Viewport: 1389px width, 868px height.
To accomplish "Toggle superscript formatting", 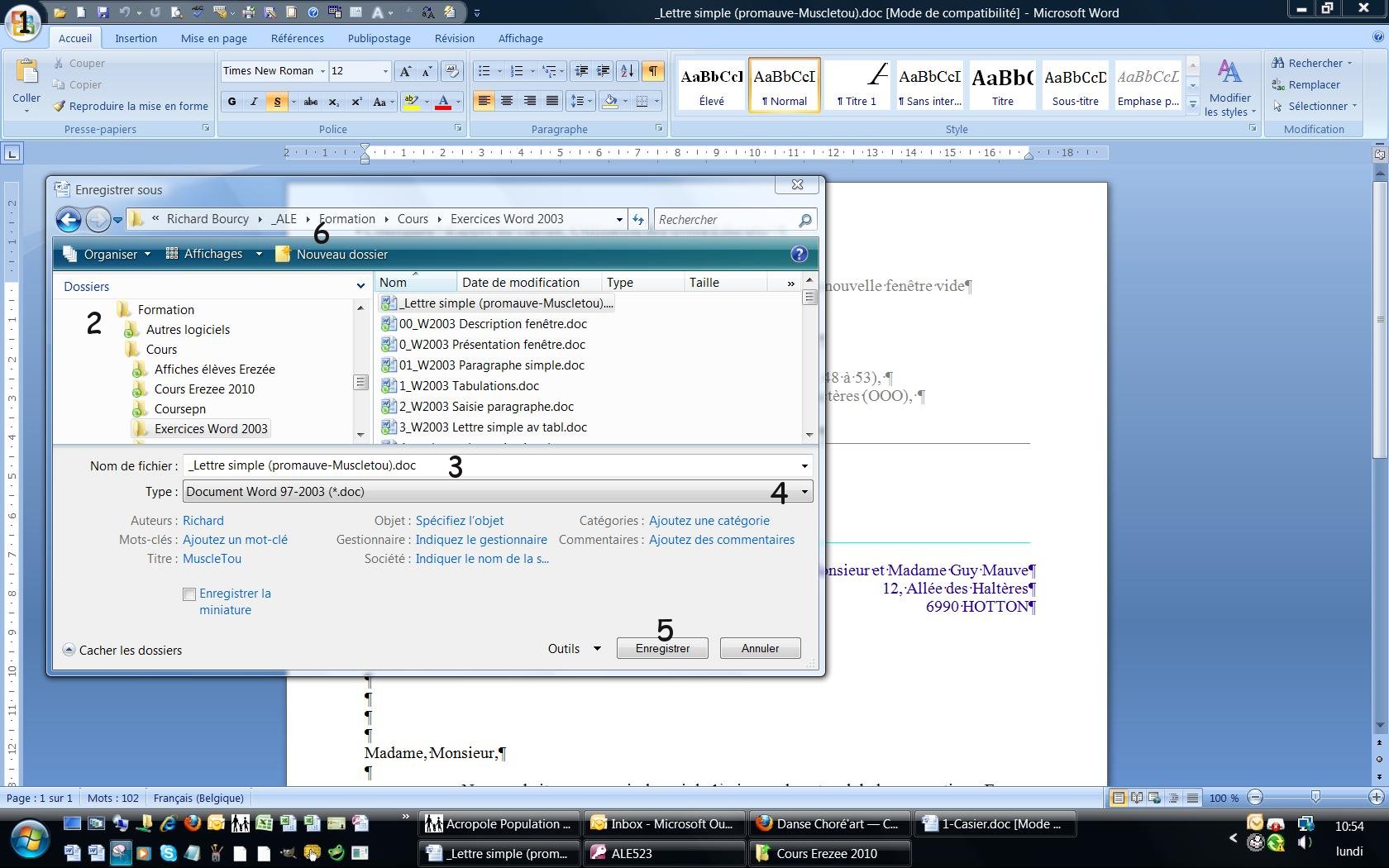I will pos(356,102).
